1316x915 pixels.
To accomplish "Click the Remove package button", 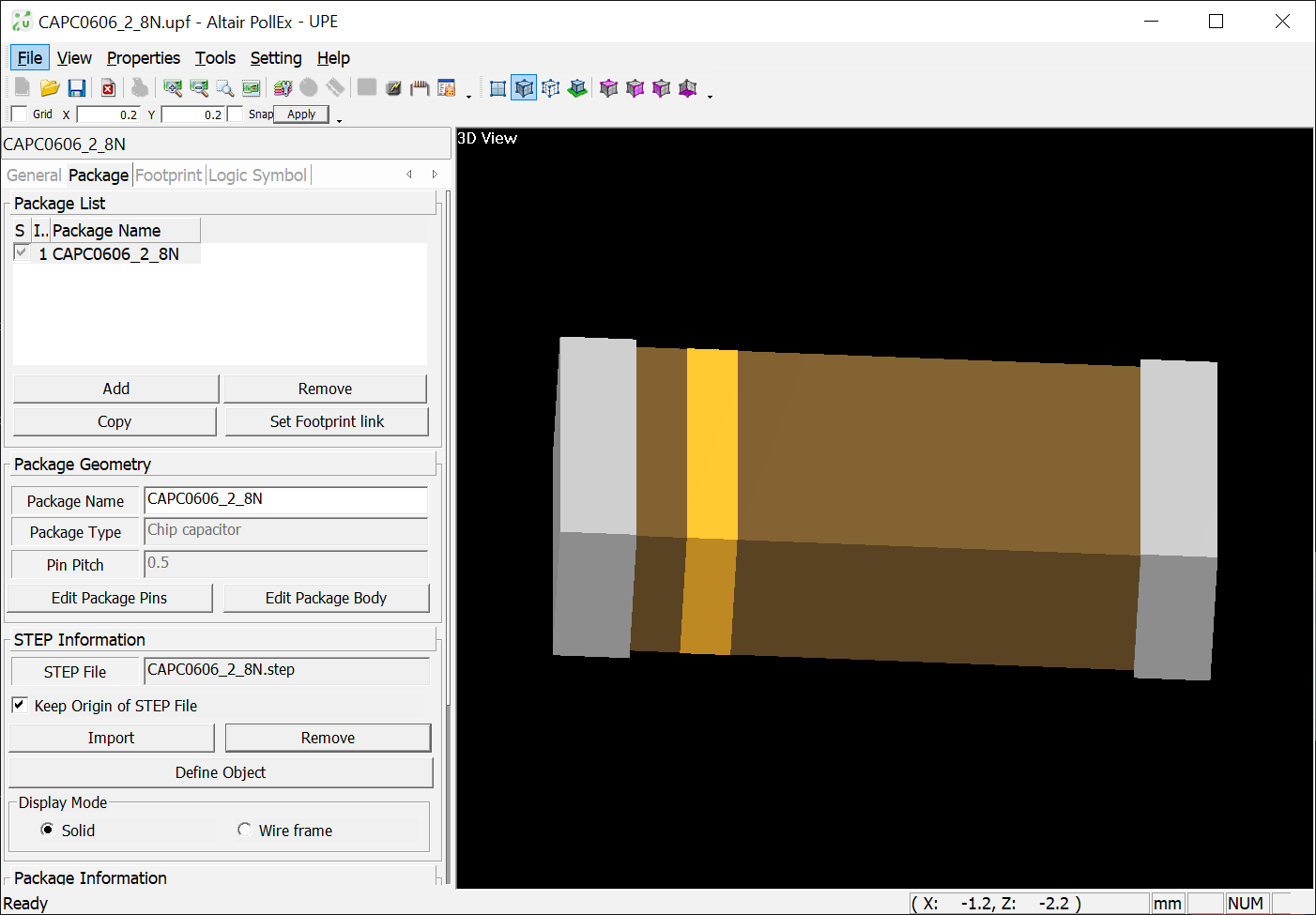I will point(325,389).
